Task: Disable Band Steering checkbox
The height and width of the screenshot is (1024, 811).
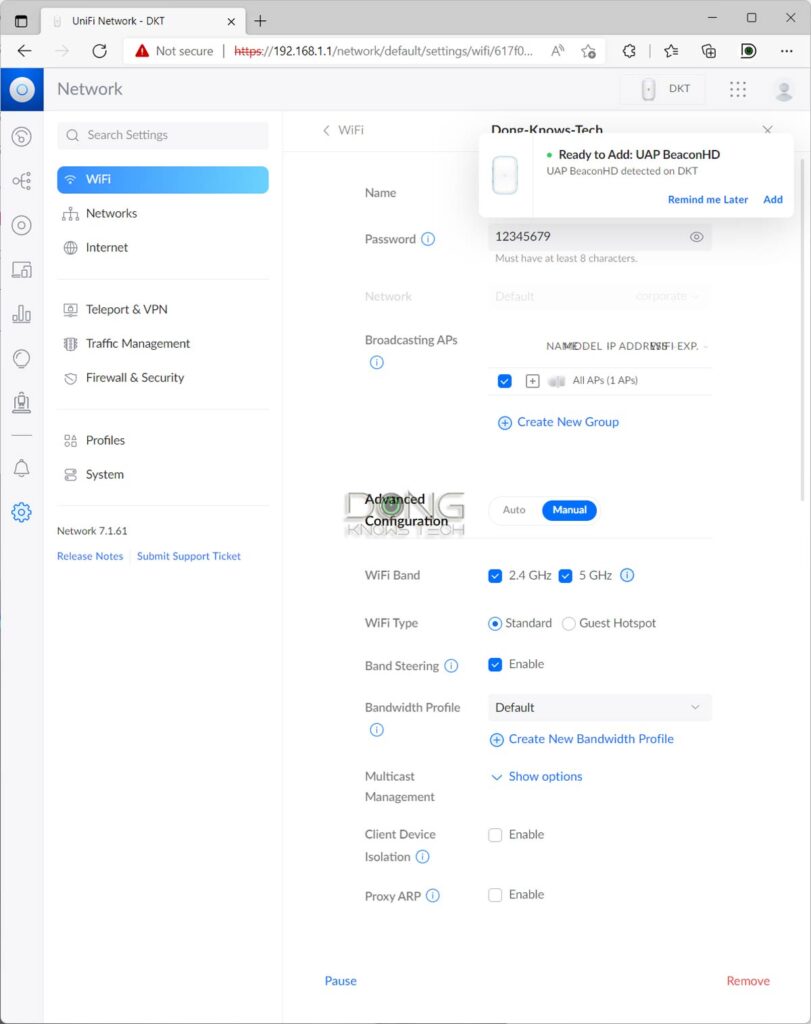Action: (x=495, y=665)
